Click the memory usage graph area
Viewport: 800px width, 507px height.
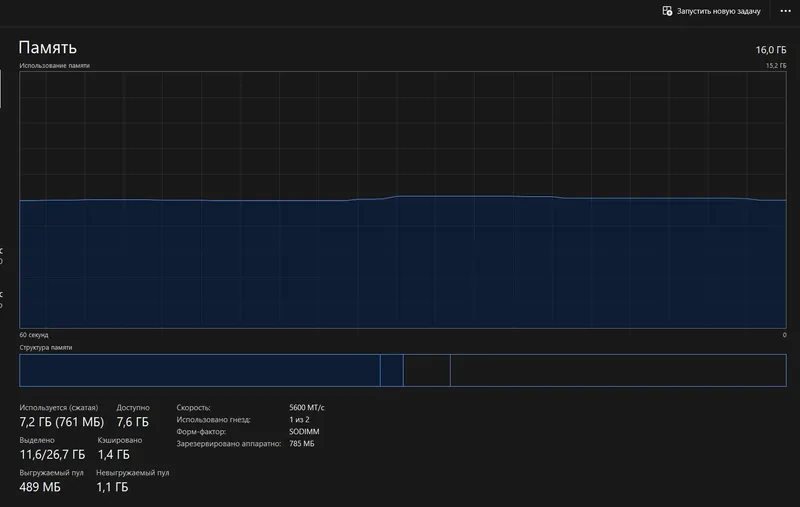403,199
